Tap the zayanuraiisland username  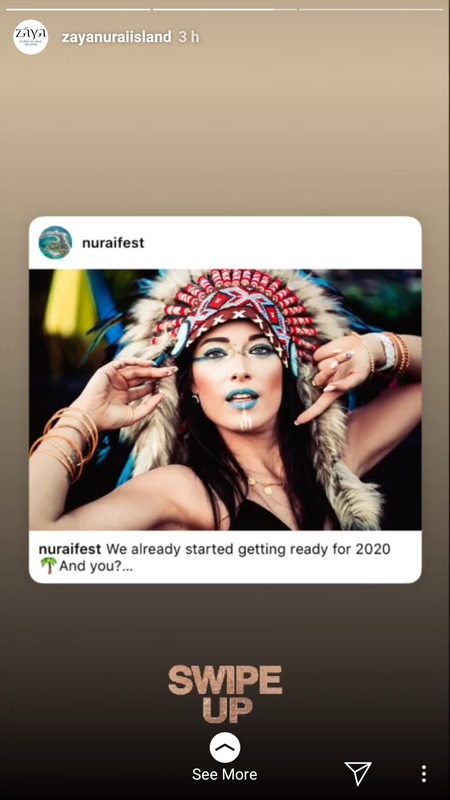(116, 37)
